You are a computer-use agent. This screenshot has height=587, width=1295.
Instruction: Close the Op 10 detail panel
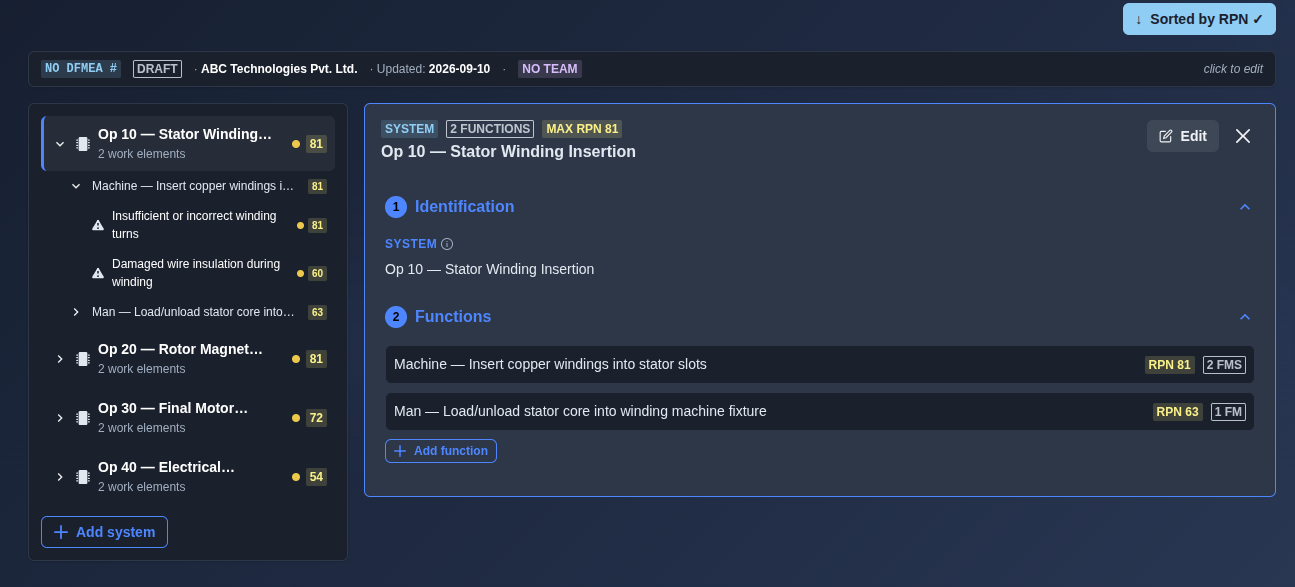click(x=1243, y=136)
